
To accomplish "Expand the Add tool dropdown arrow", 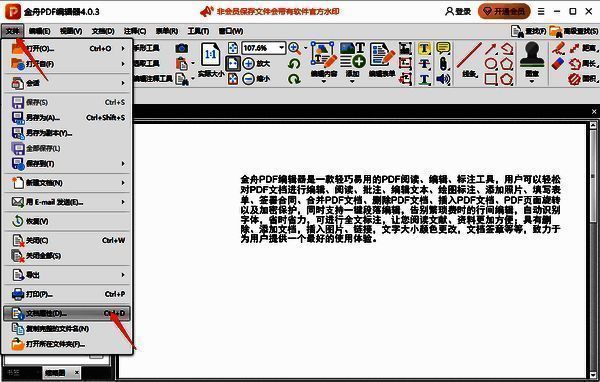I will [x=352, y=82].
